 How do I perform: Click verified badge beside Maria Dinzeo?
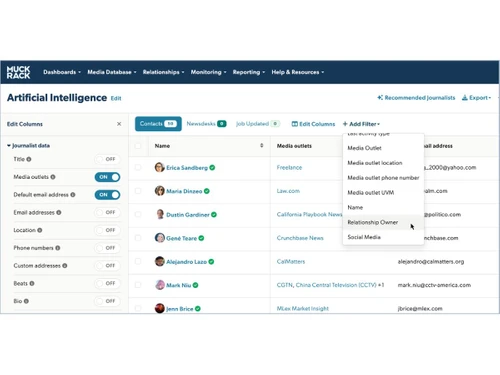[x=207, y=191]
